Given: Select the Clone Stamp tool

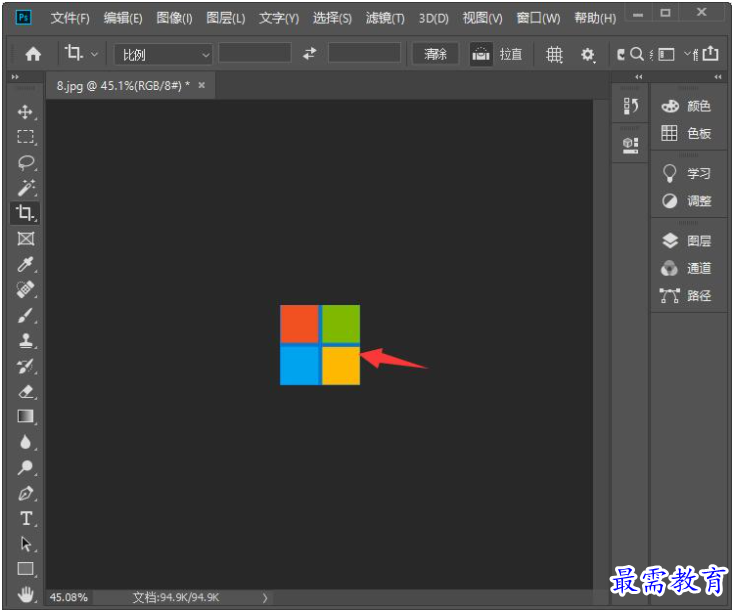Looking at the screenshot, I should (x=25, y=341).
